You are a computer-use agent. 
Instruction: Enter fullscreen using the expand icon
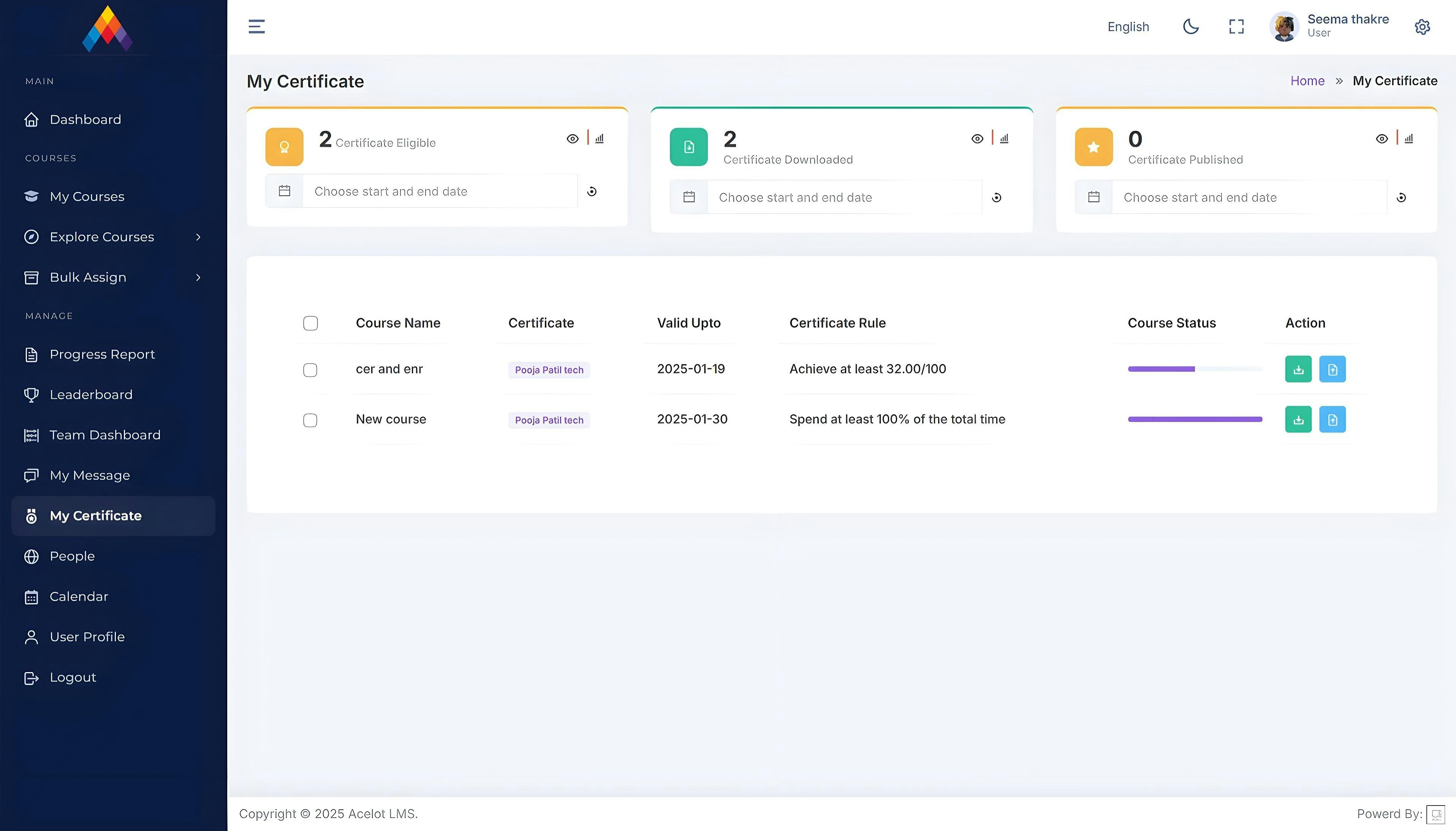click(x=1236, y=27)
